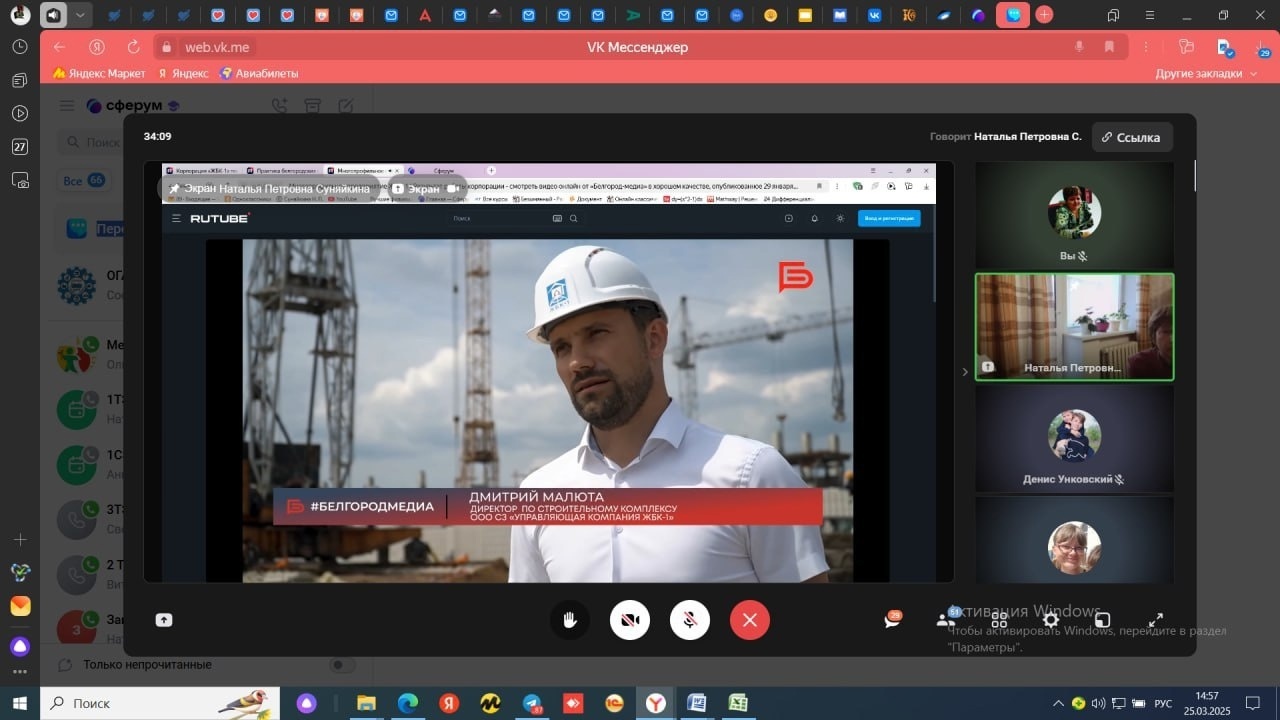
Task: Open more sidebar options with three dots
Action: pos(19,672)
